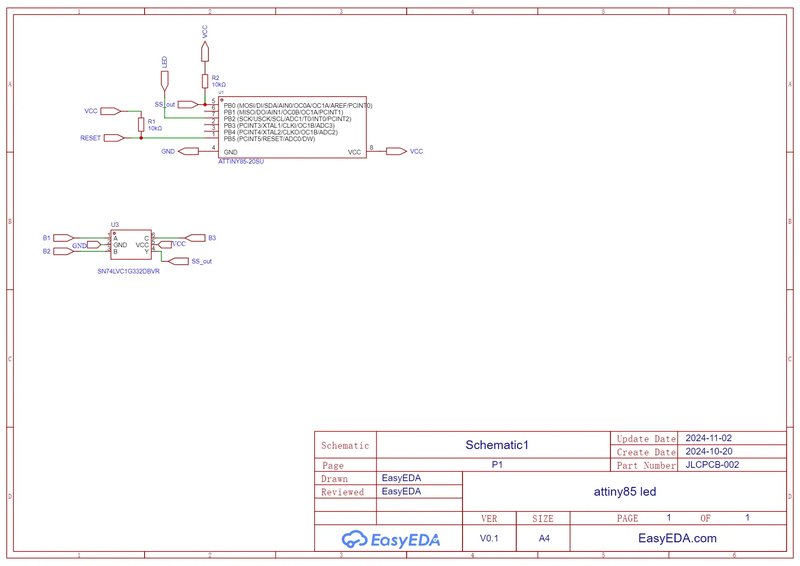Click the Update Date value 2024-11-02
The image size is (800, 566).
pyautogui.click(x=708, y=438)
